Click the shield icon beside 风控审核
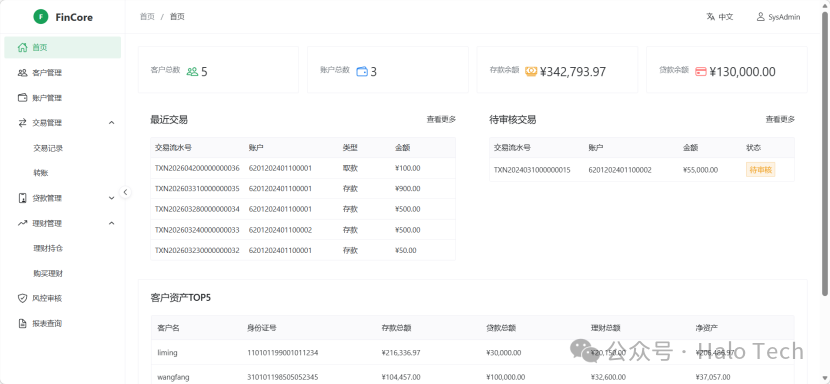Viewport: 830px width, 384px height. [22, 298]
